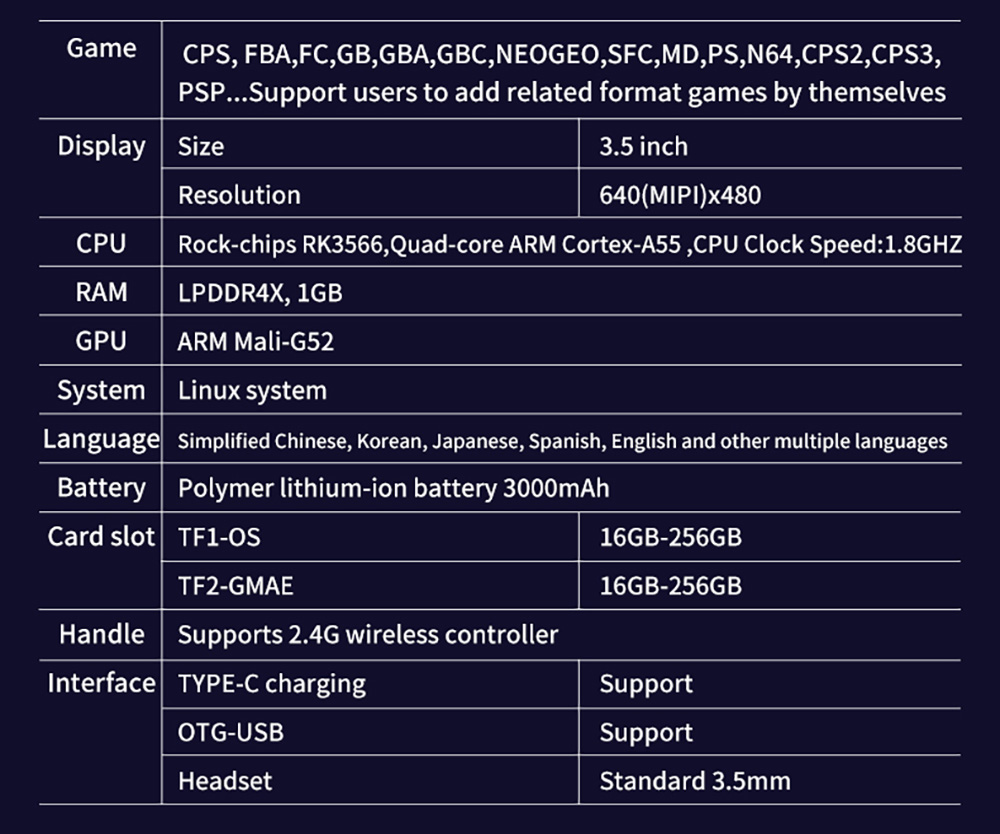The height and width of the screenshot is (834, 1000).
Task: Click the Support value beside OTG-USB
Action: click(646, 733)
